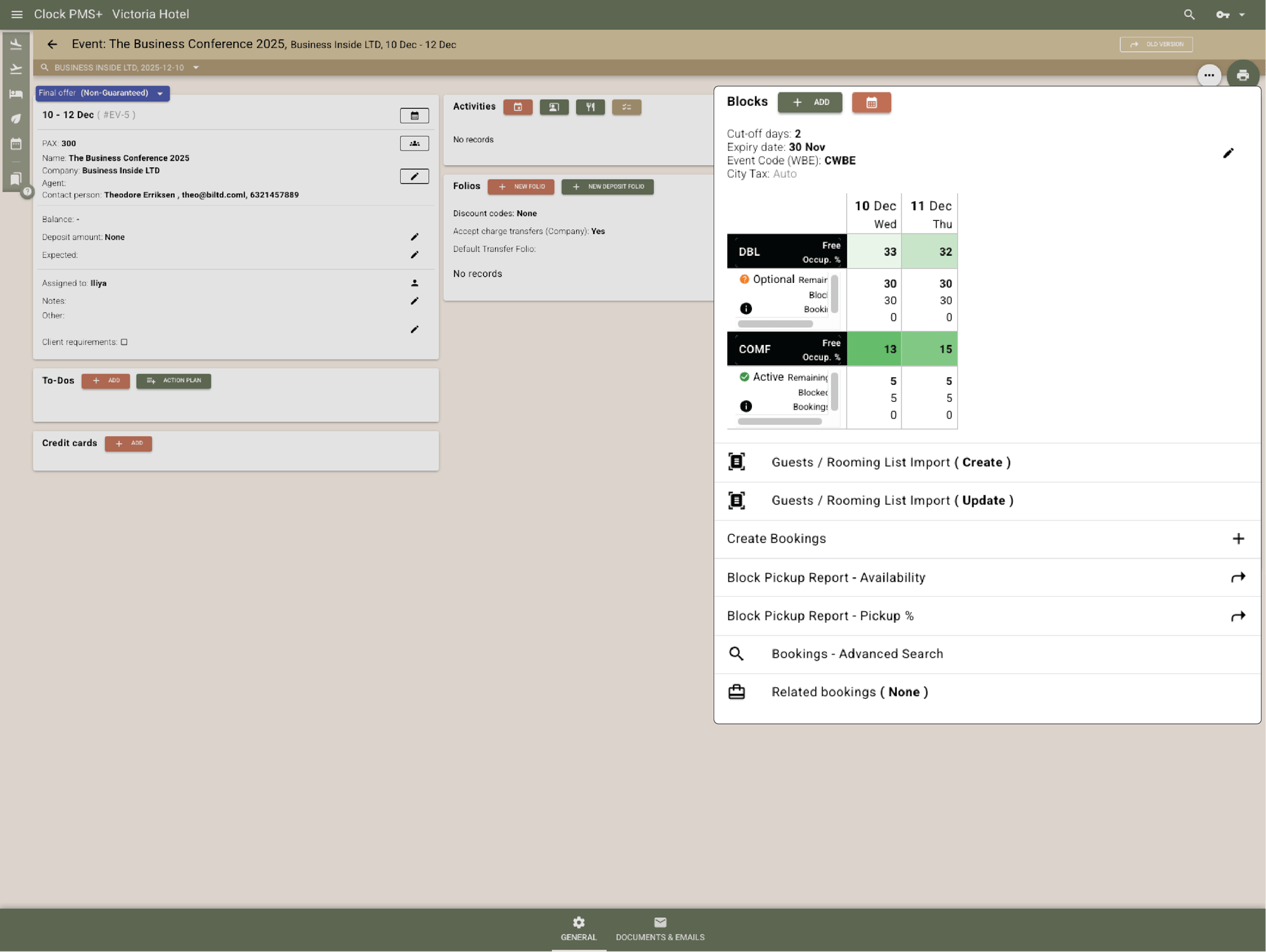Open the Arrivals (plane landing) icon in sidebar
1266x952 pixels.
click(16, 43)
